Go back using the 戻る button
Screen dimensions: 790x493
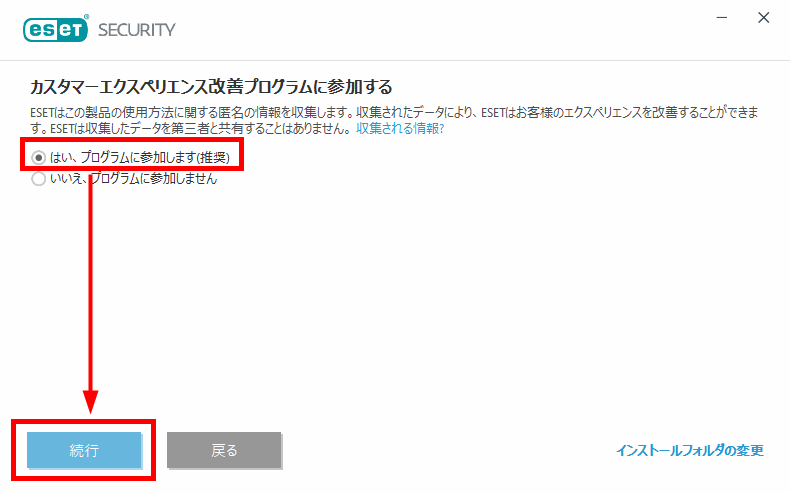(224, 450)
